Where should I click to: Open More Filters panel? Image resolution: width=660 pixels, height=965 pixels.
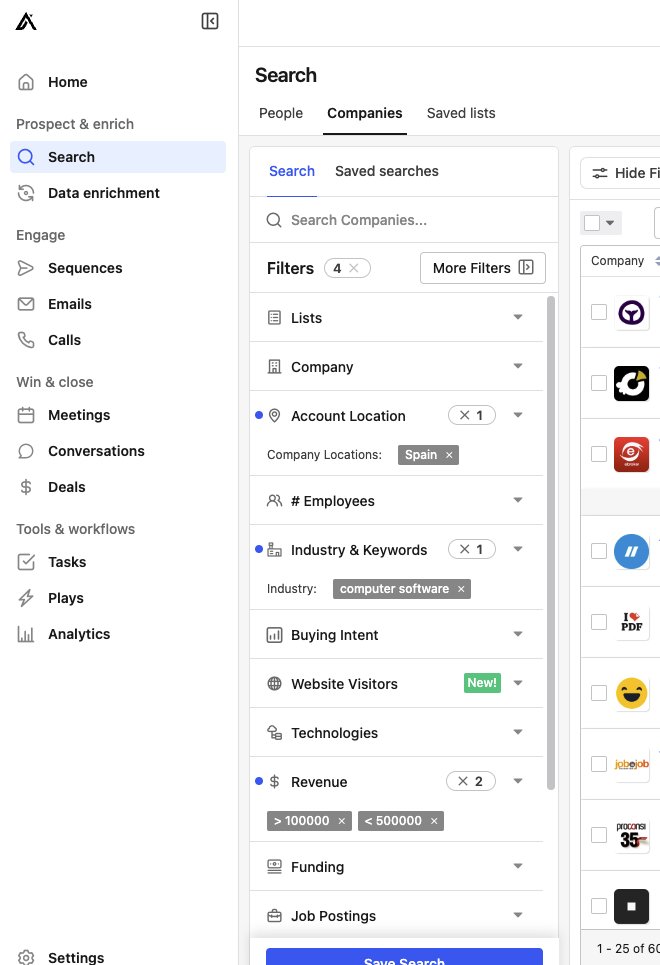click(x=483, y=268)
